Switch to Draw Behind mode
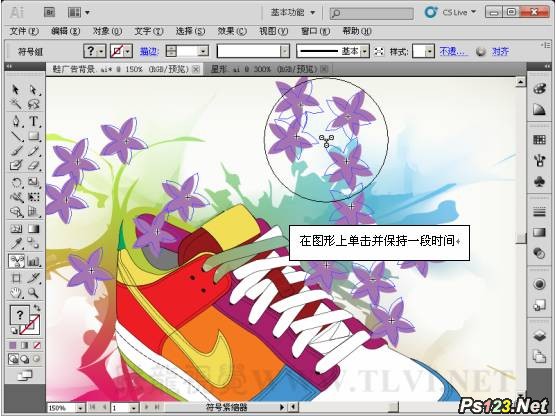Viewport: 556px width, 416px height. (x=25, y=359)
